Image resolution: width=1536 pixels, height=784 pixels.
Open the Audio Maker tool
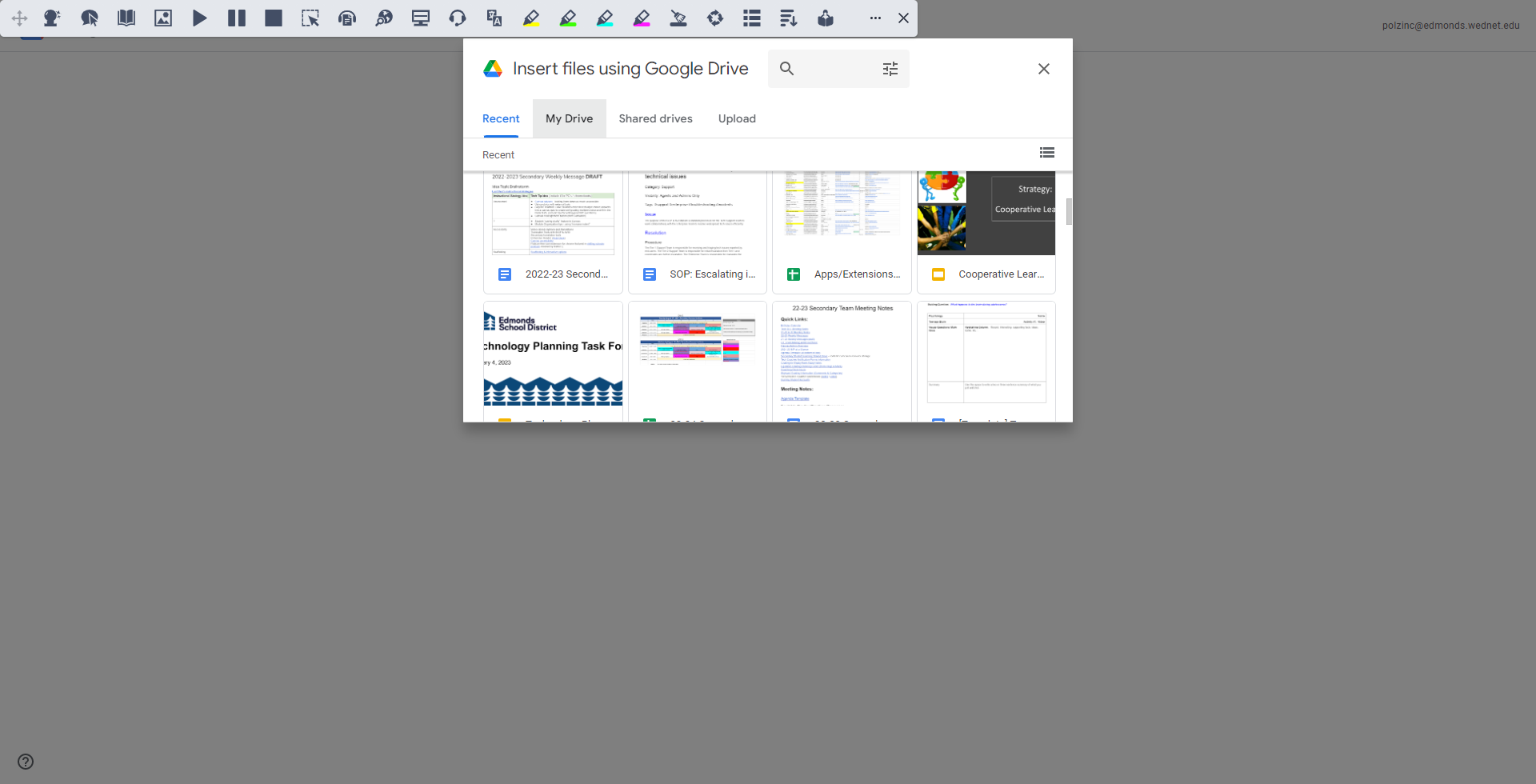point(347,18)
